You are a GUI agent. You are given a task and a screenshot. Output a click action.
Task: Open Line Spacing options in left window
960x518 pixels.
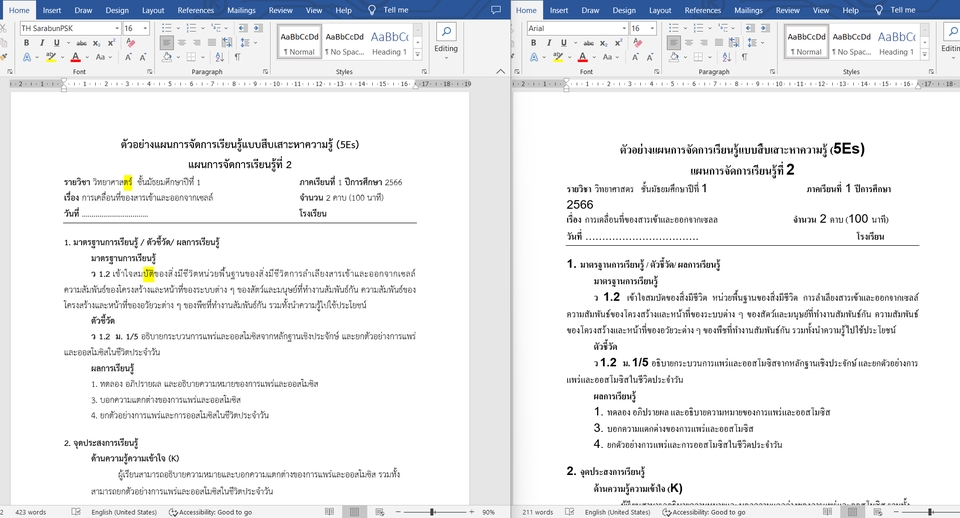(x=245, y=43)
